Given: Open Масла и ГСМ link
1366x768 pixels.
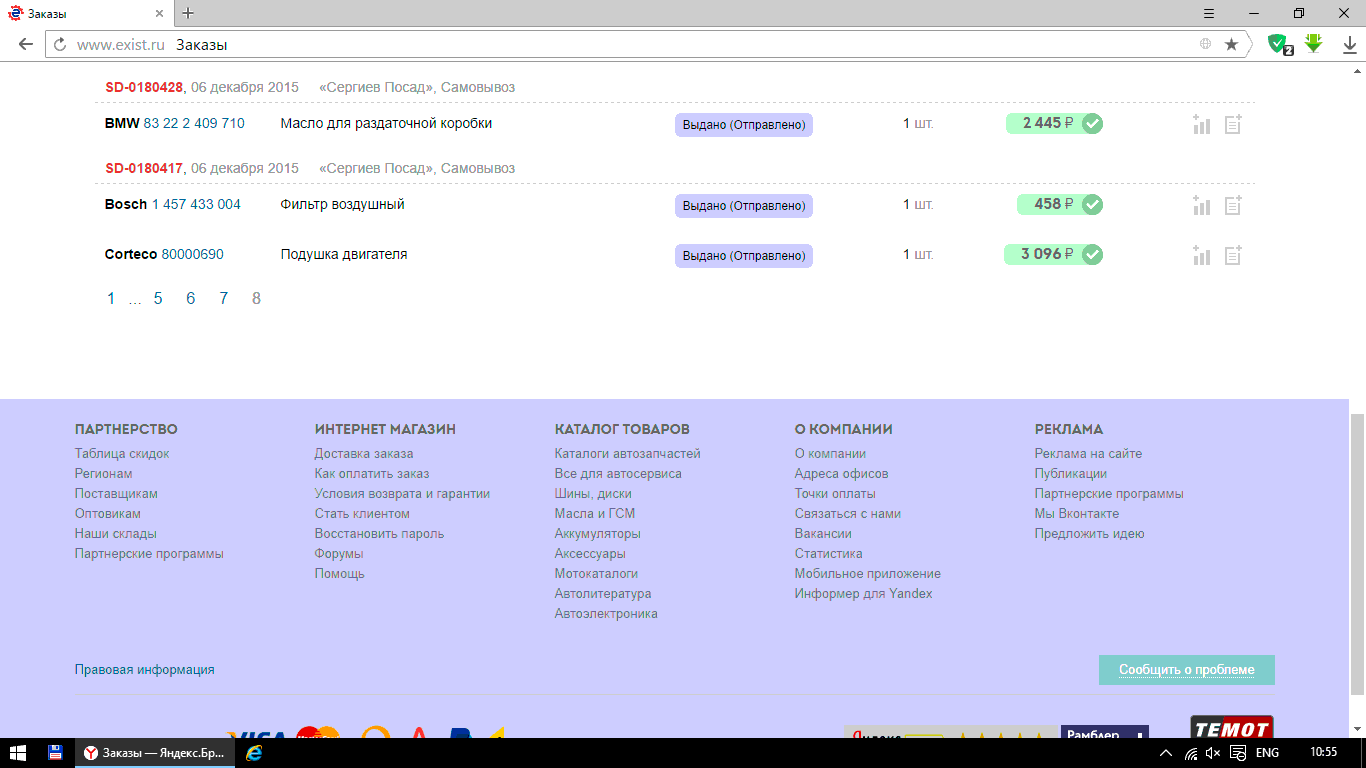Looking at the screenshot, I should point(595,513).
